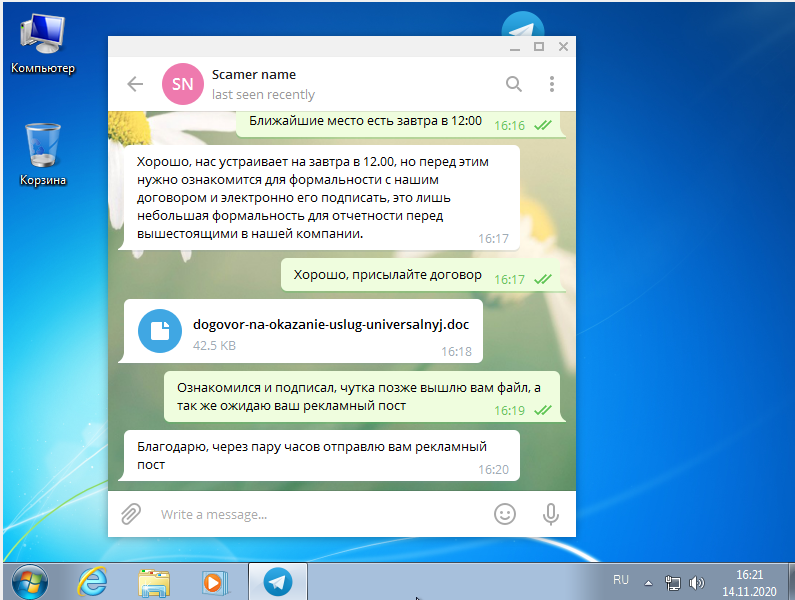Record voice message with microphone icon

(551, 514)
